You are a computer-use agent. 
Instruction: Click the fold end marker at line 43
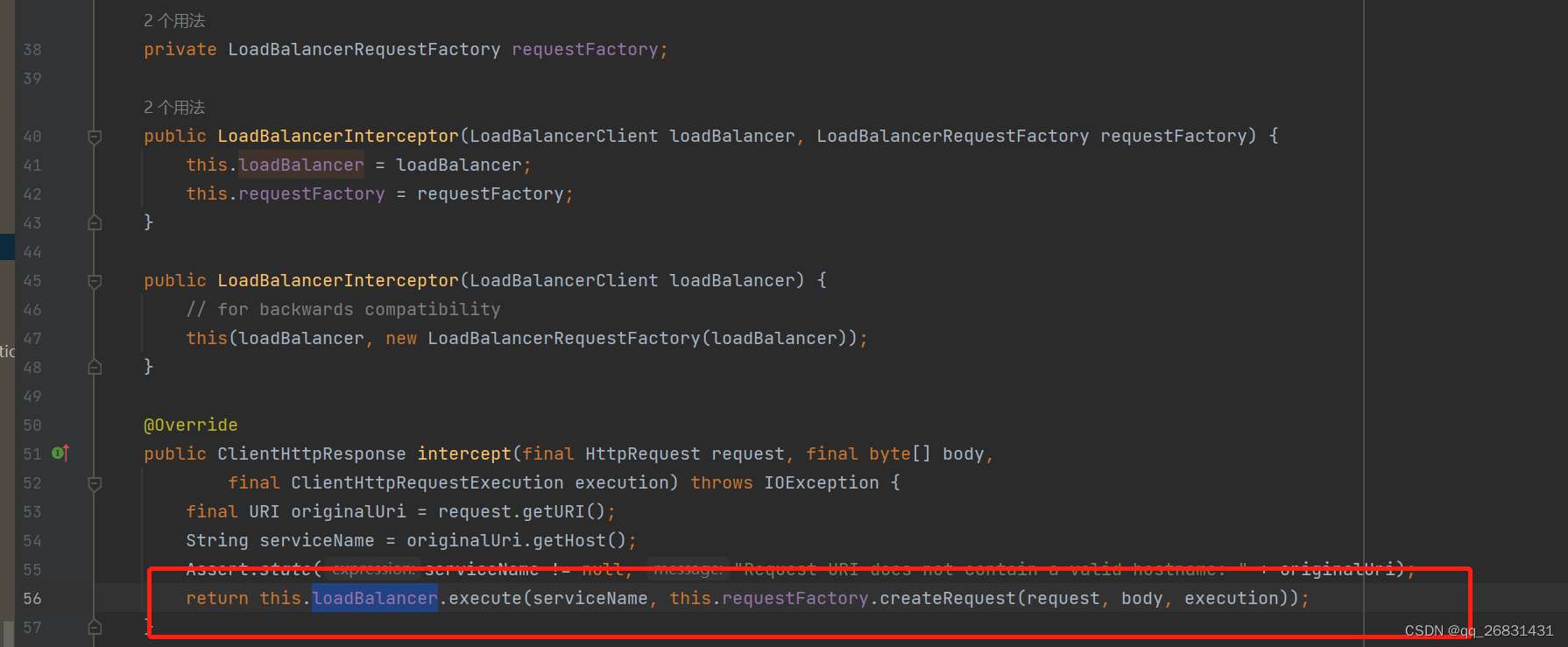pyautogui.click(x=95, y=222)
